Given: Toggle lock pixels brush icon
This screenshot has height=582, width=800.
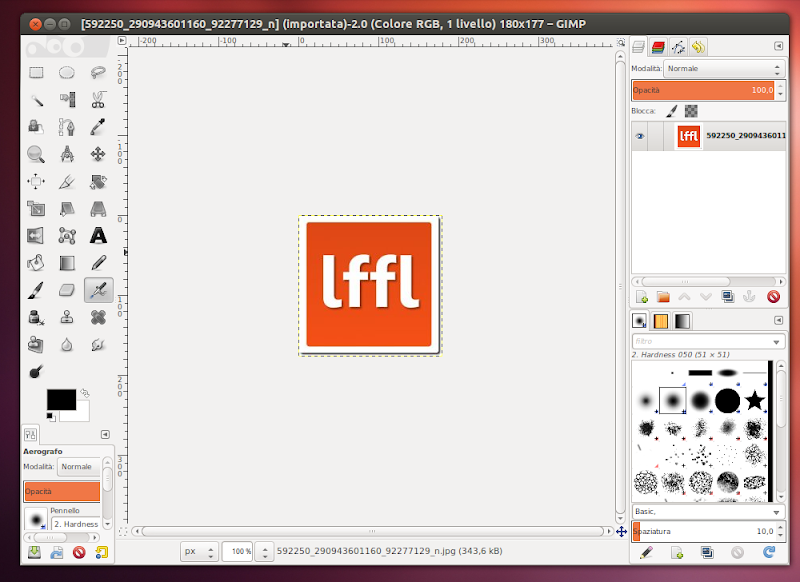Looking at the screenshot, I should 671,111.
